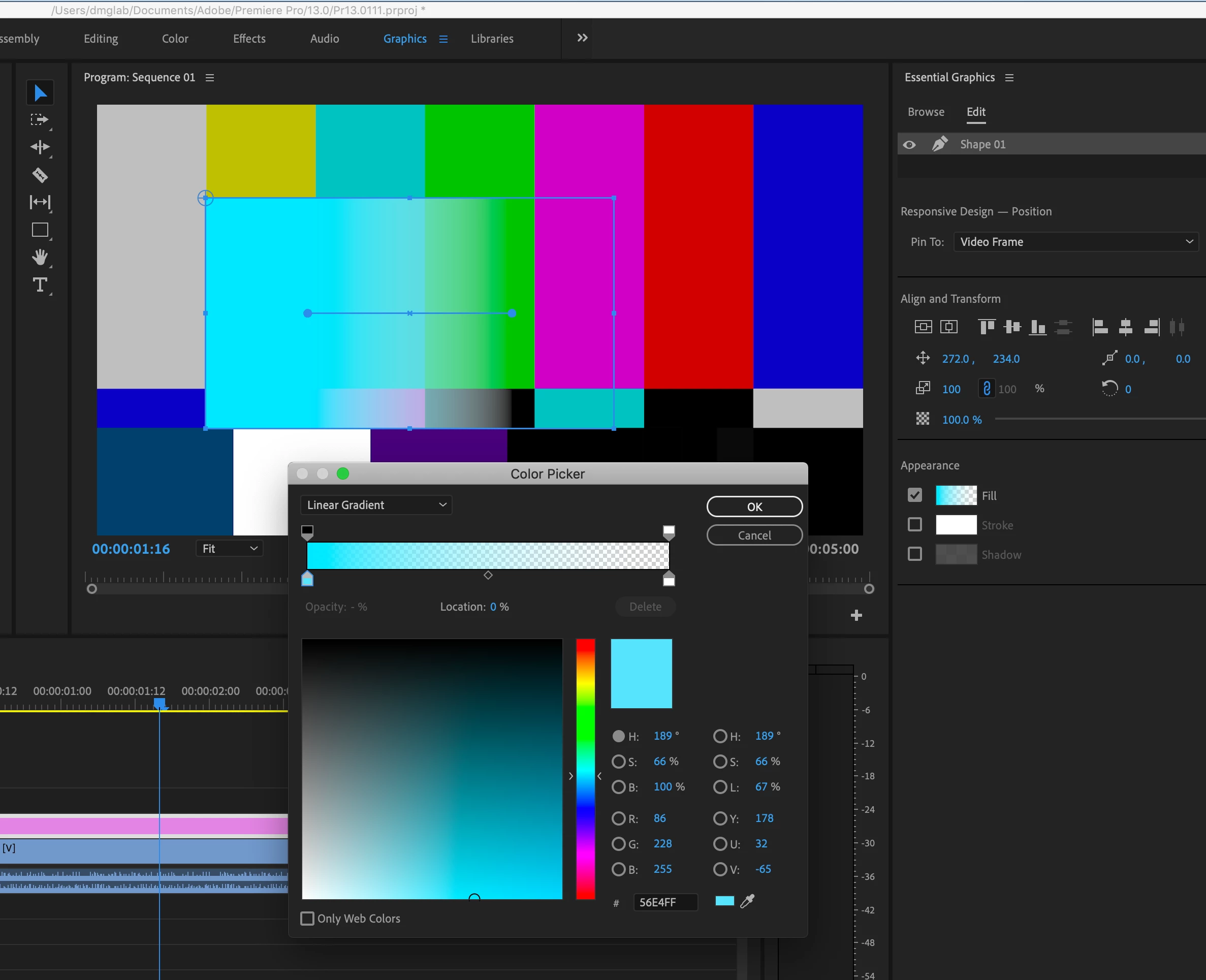The width and height of the screenshot is (1206, 980).
Task: Select the Hand tool
Action: click(x=40, y=258)
